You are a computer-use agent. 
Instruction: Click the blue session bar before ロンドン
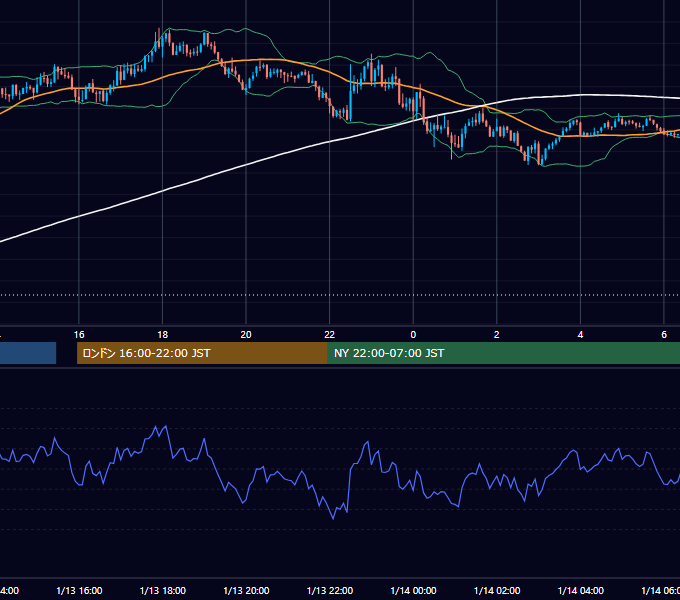point(28,353)
